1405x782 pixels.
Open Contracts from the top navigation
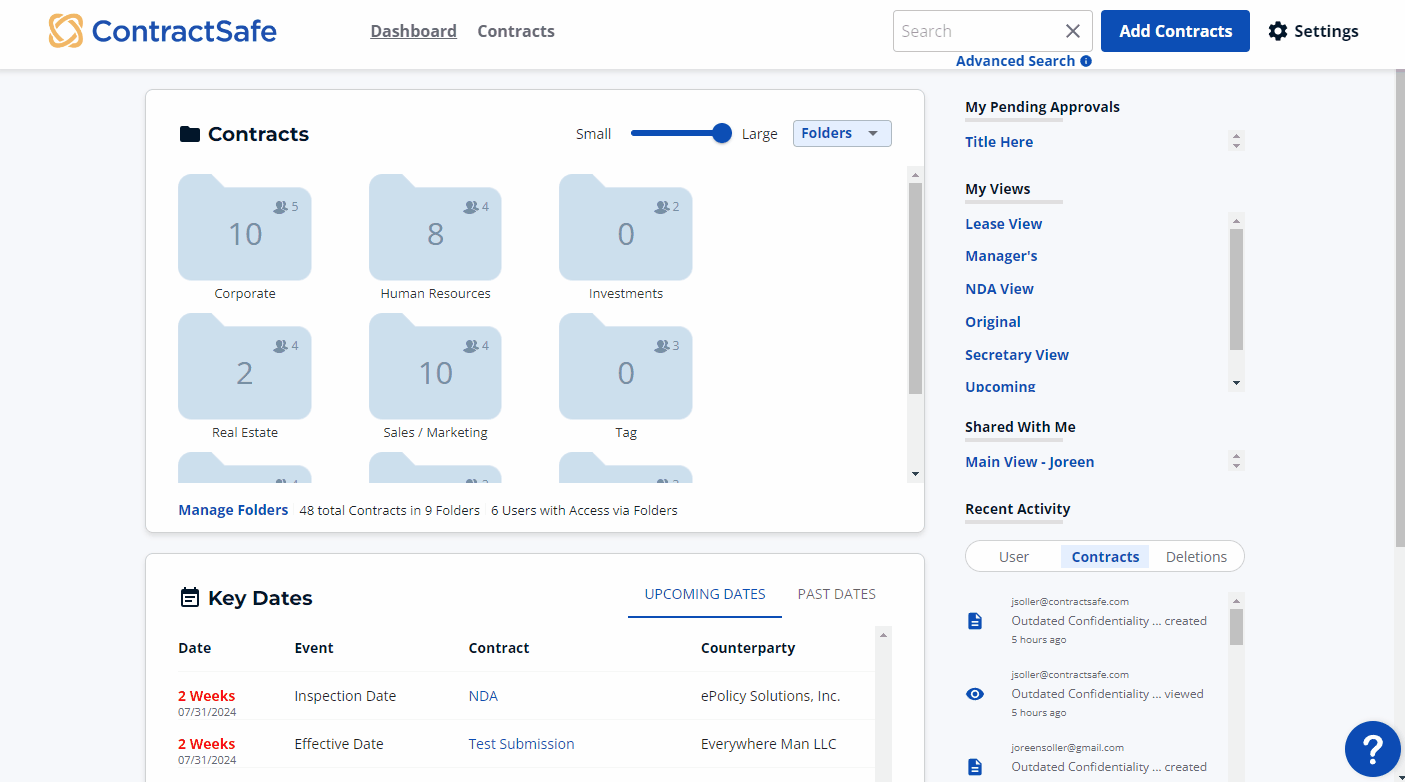(515, 31)
